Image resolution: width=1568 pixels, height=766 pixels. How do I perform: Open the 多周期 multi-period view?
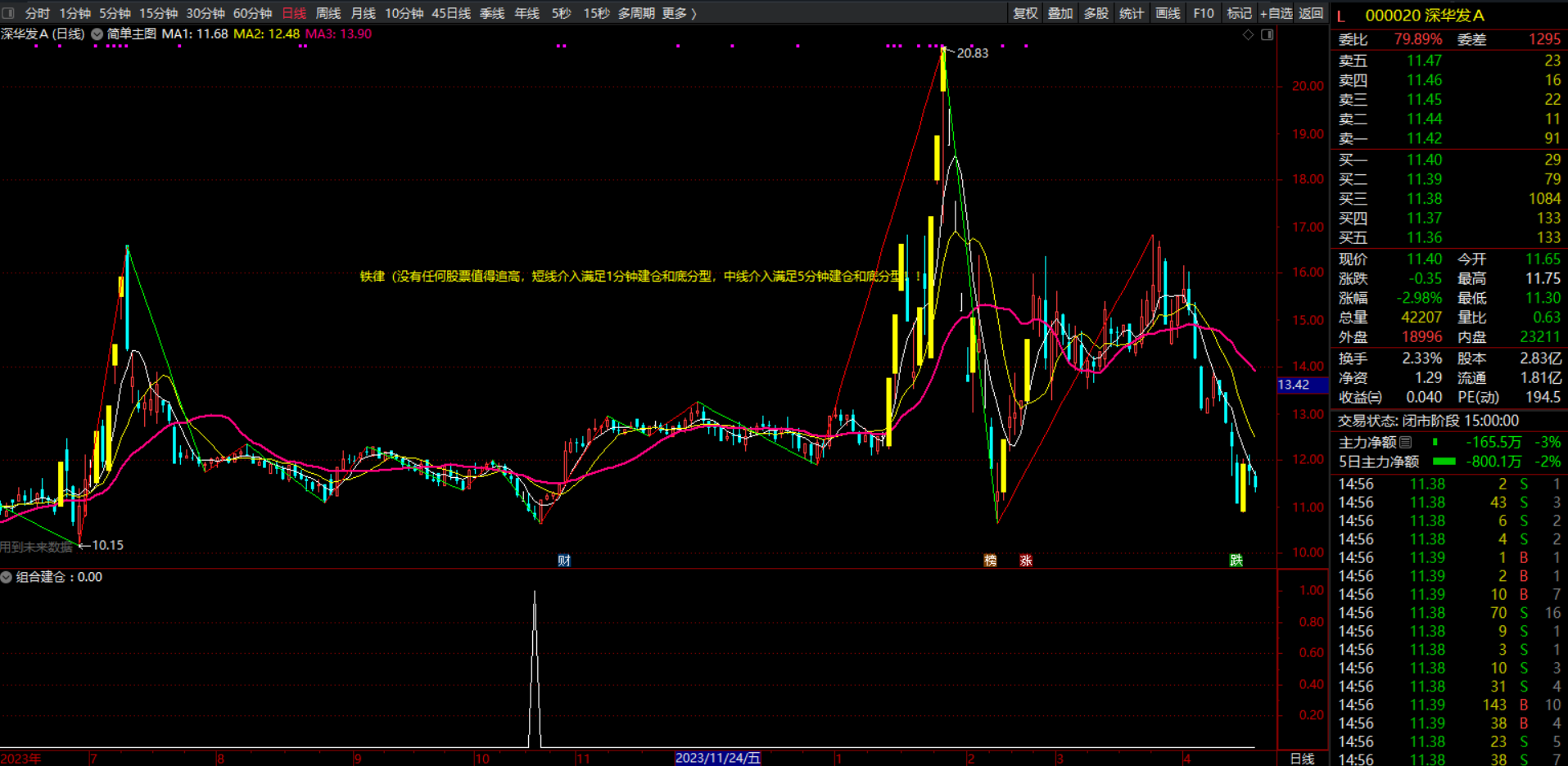pos(636,13)
